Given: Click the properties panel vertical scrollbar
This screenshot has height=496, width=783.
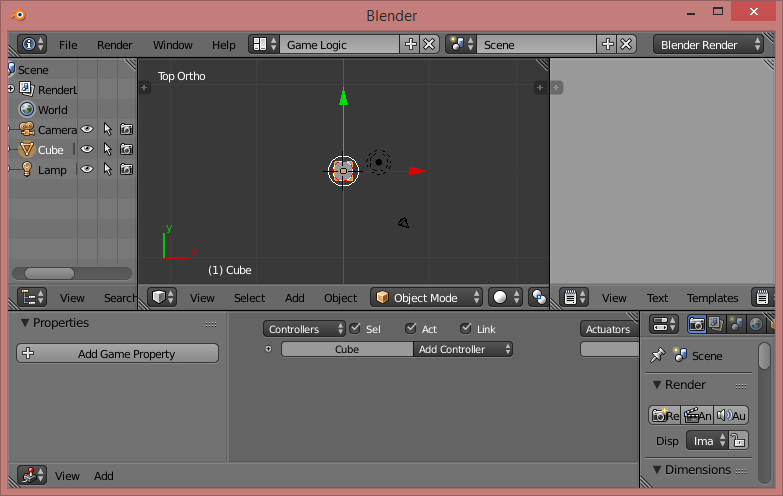Looking at the screenshot, I should coord(765,356).
